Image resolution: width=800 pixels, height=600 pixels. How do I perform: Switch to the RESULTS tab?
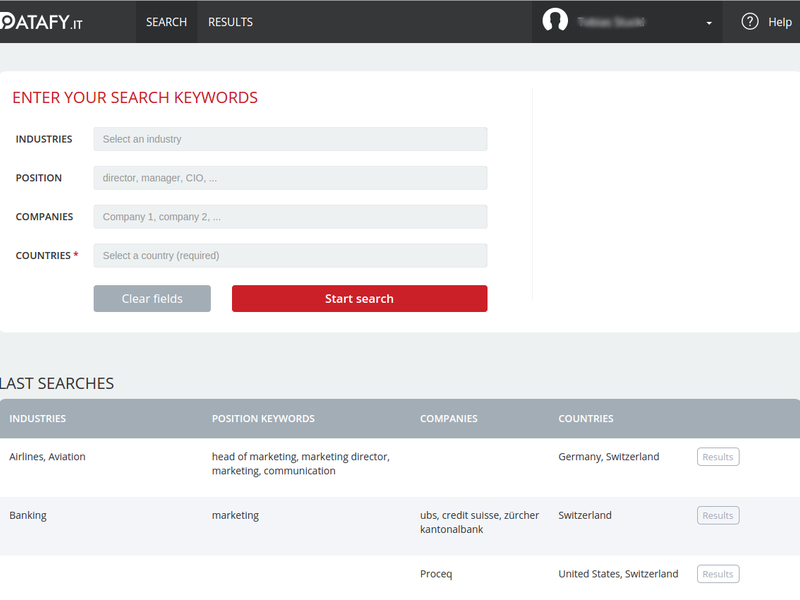tap(230, 22)
